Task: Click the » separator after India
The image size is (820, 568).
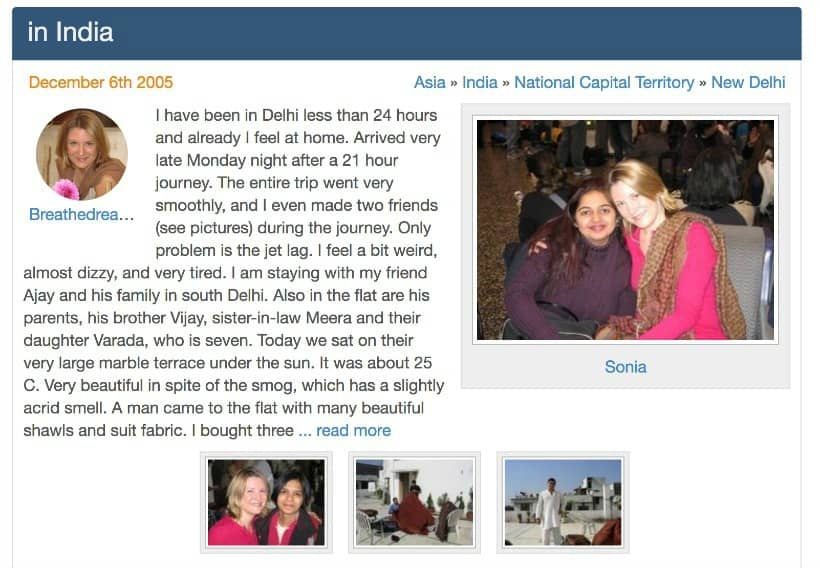Action: click(506, 83)
